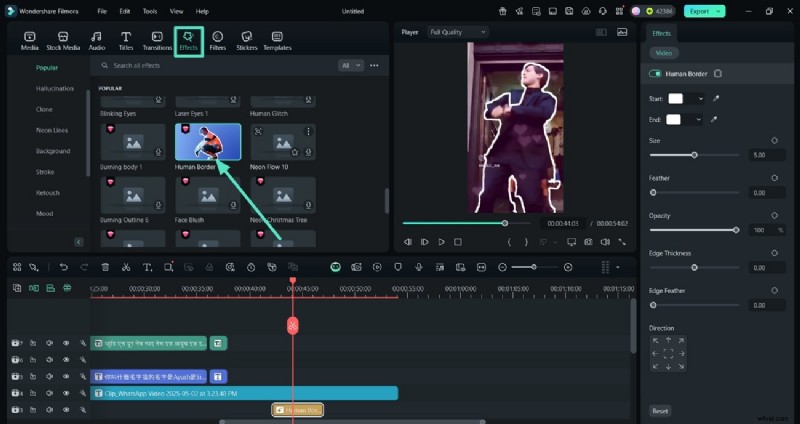Click the Start color eyedropper
Screen dimensions: 800x424
715,99
